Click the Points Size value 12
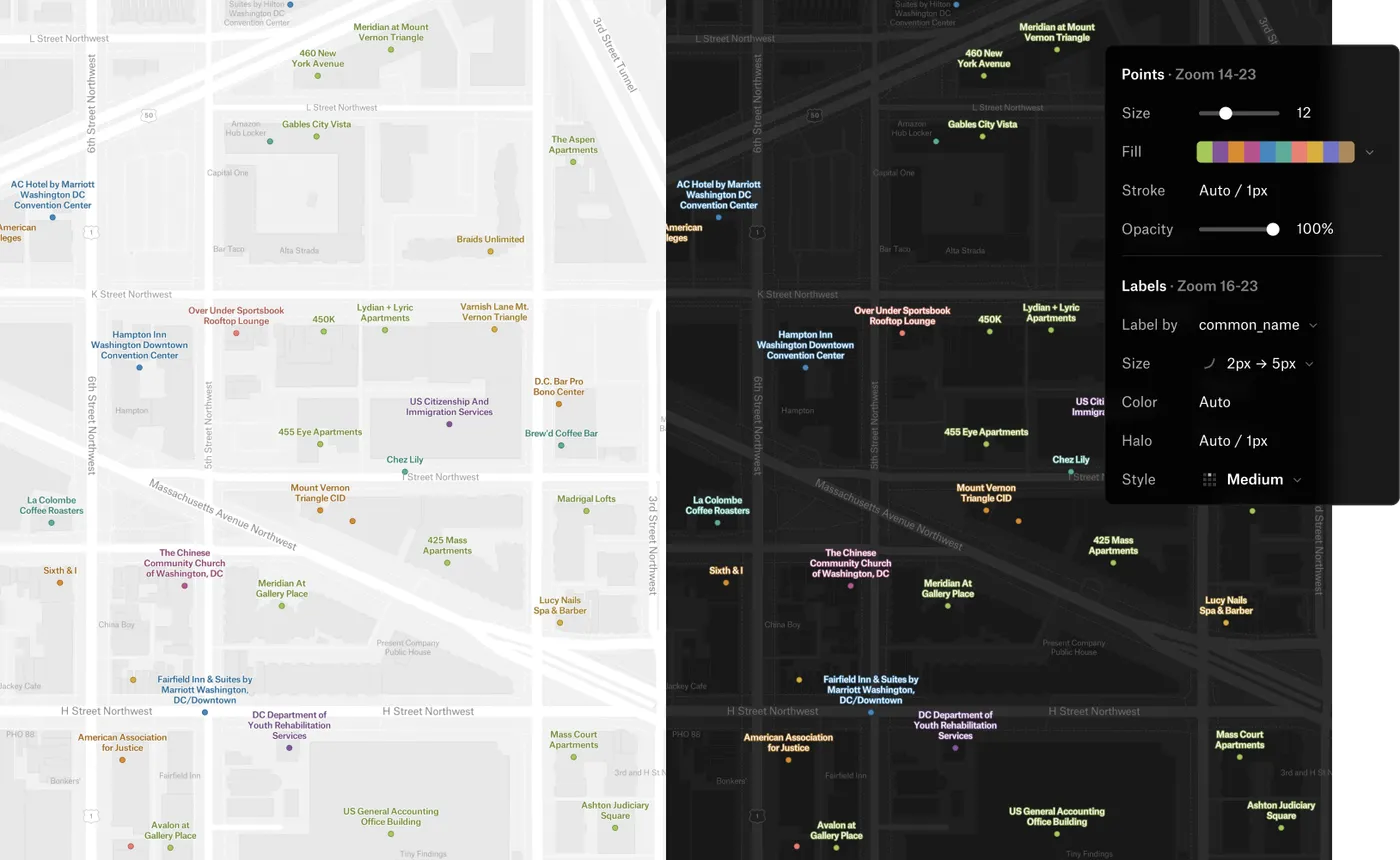 click(1304, 113)
